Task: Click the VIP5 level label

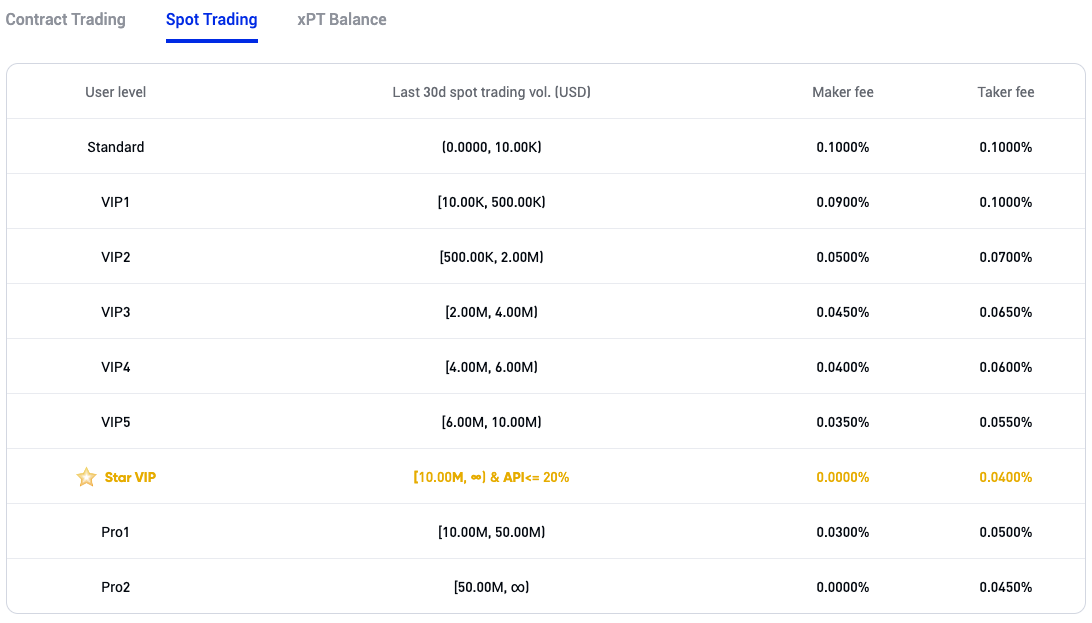Action: (x=116, y=422)
